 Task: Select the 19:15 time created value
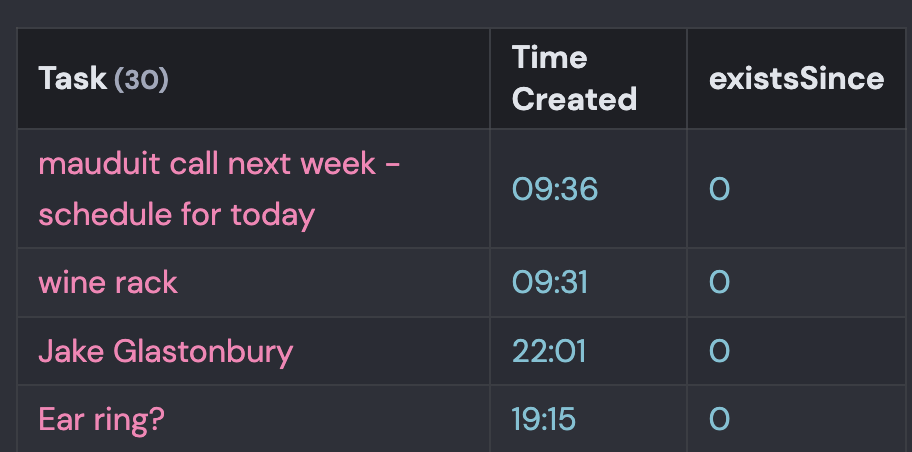[544, 419]
